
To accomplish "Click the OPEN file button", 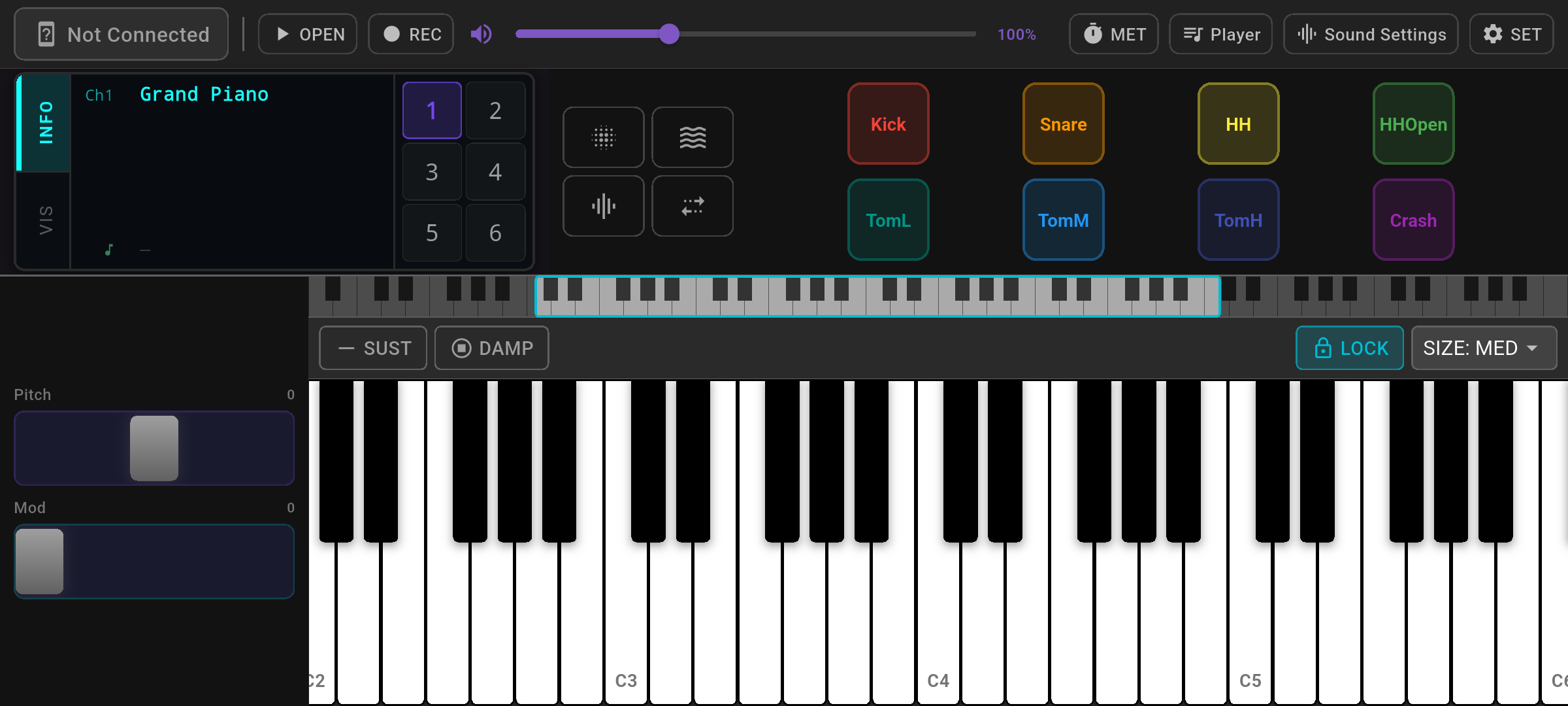I will pyautogui.click(x=308, y=34).
